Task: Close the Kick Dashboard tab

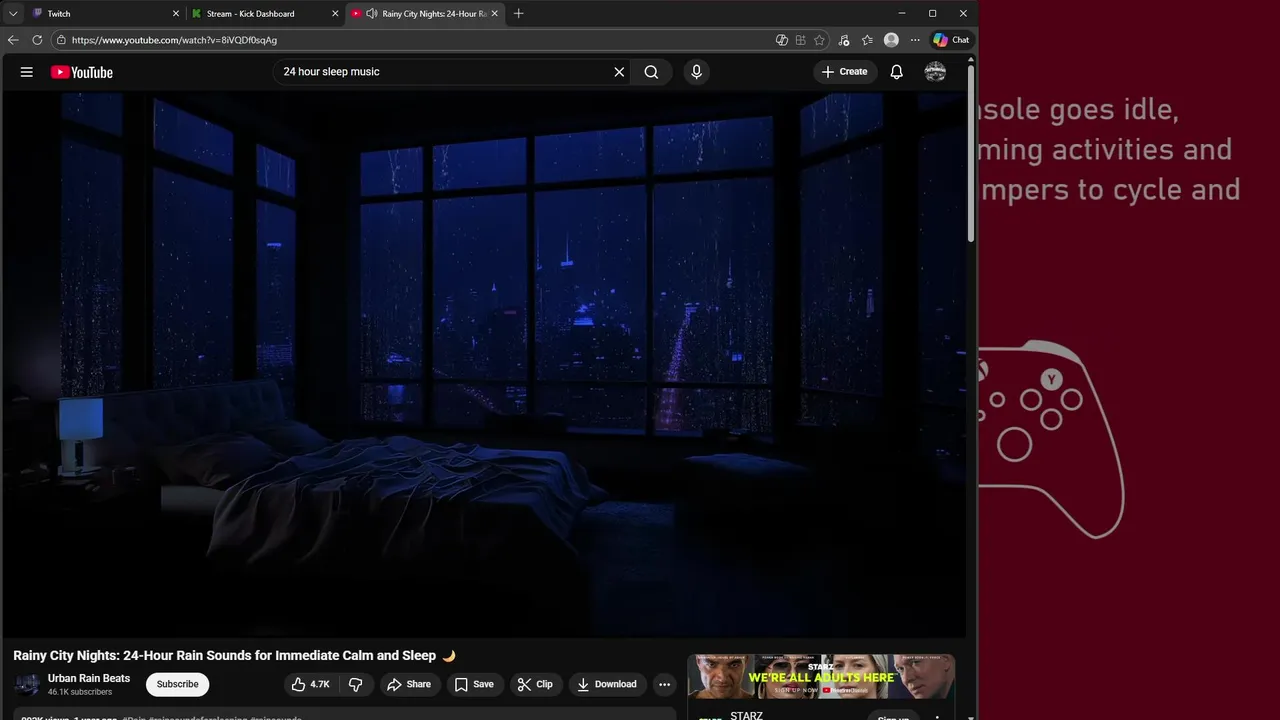Action: pos(335,14)
